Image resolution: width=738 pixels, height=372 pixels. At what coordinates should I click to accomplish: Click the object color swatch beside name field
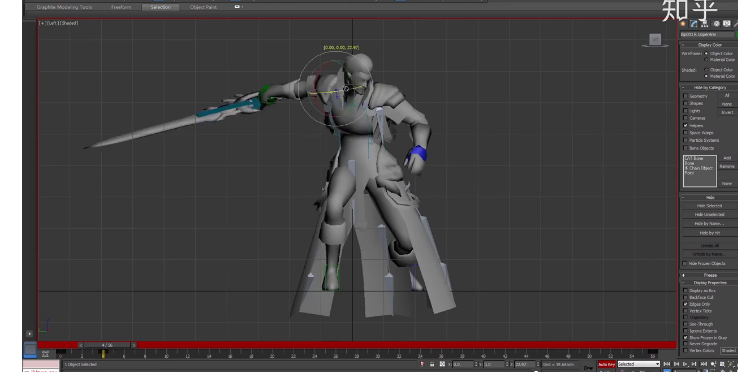click(x=737, y=35)
